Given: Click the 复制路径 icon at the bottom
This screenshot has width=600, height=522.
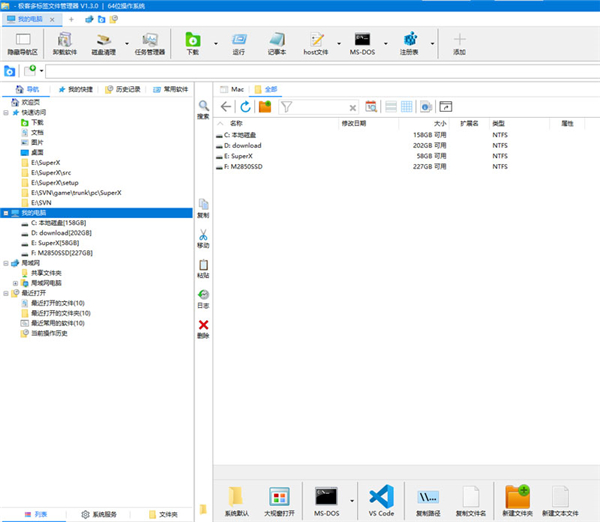Looking at the screenshot, I should [427, 498].
